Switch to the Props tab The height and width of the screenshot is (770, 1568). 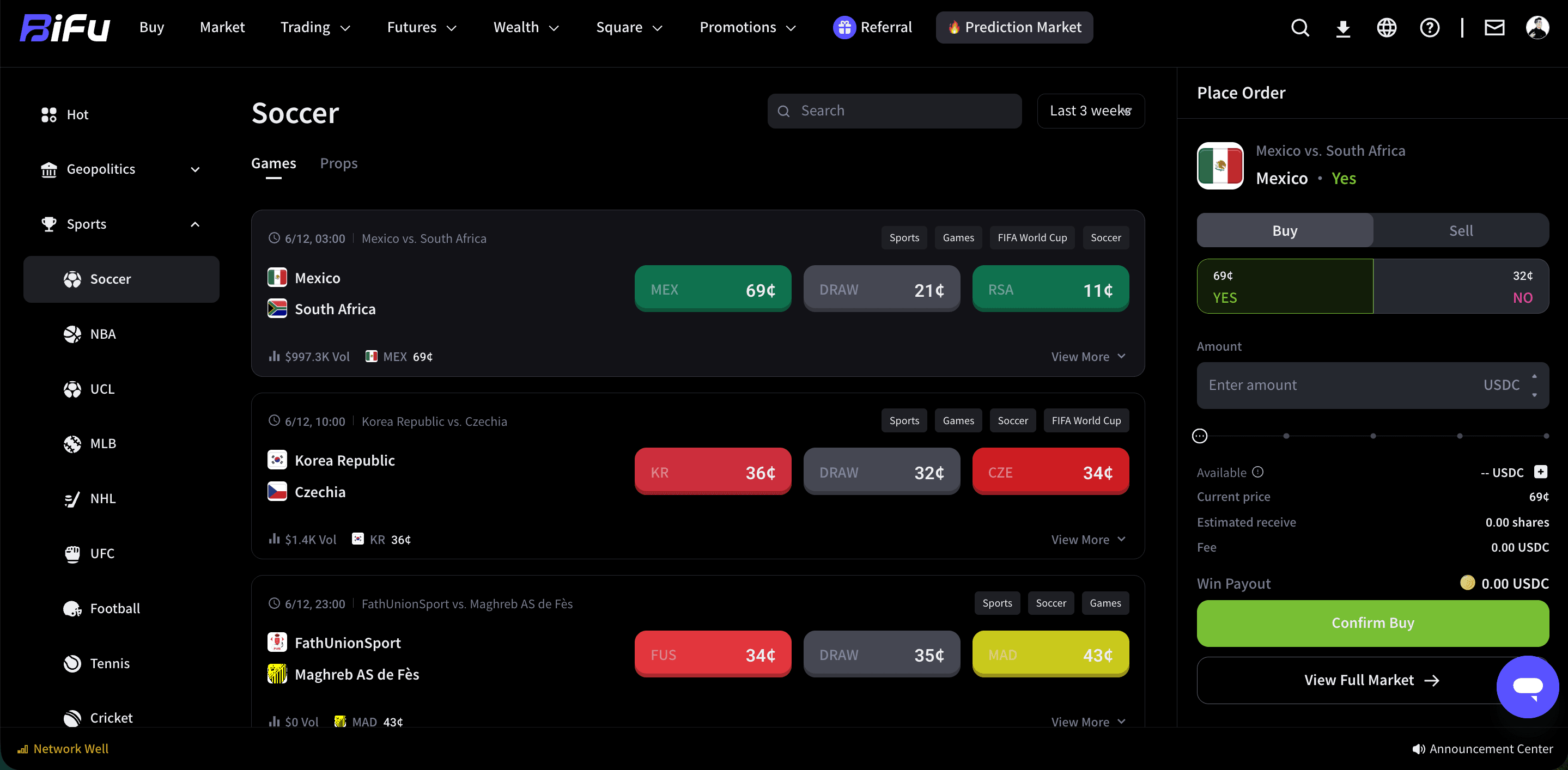pos(338,163)
